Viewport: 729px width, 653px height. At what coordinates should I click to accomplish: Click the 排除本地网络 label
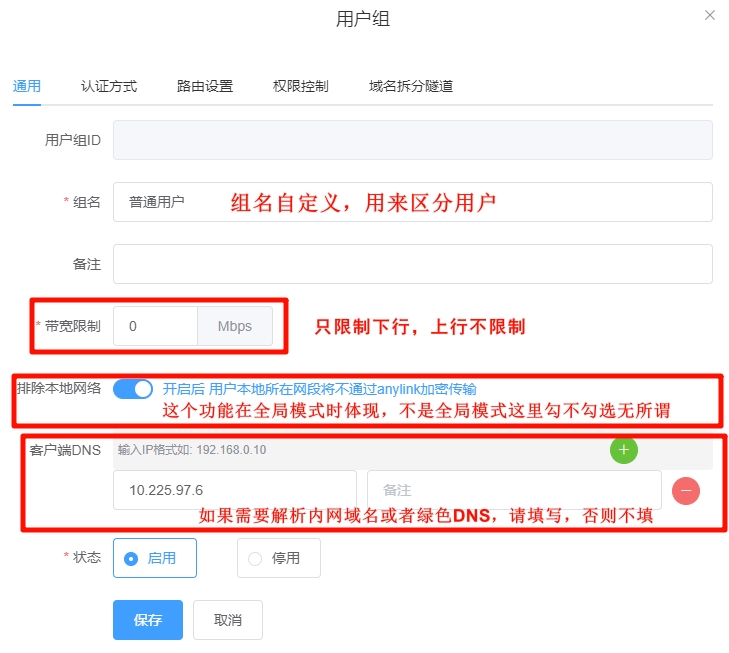coord(59,388)
